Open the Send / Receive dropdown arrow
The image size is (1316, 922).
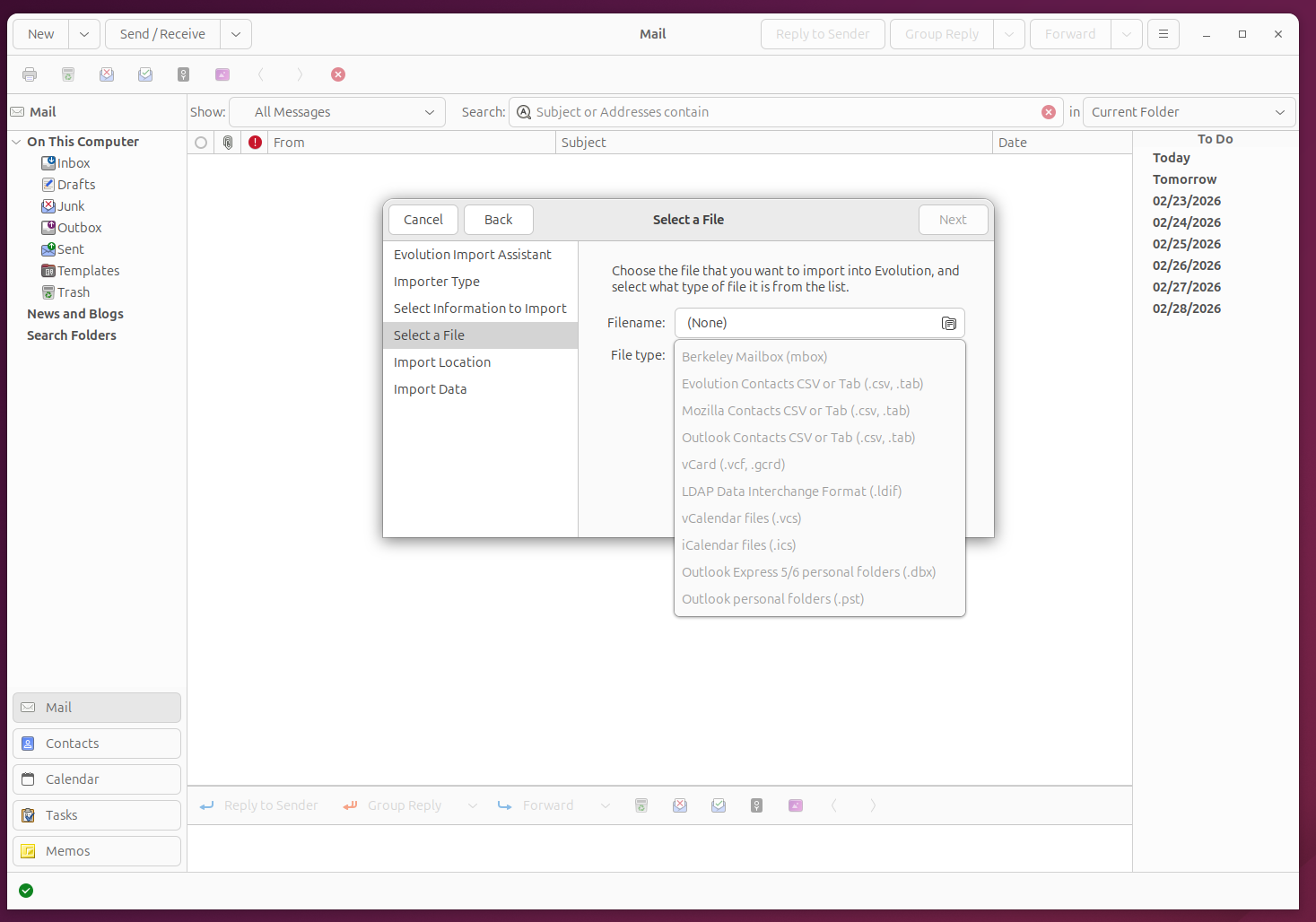click(x=236, y=34)
